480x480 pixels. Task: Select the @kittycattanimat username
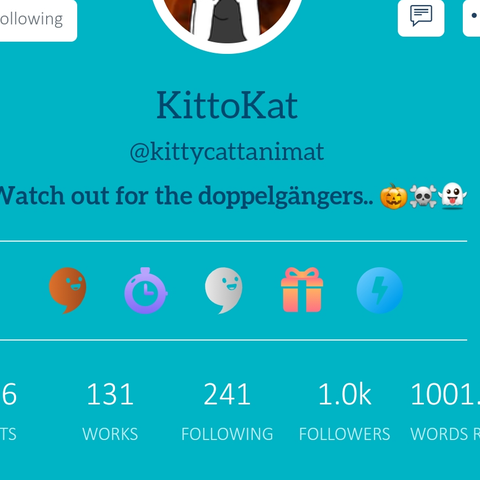[227, 152]
